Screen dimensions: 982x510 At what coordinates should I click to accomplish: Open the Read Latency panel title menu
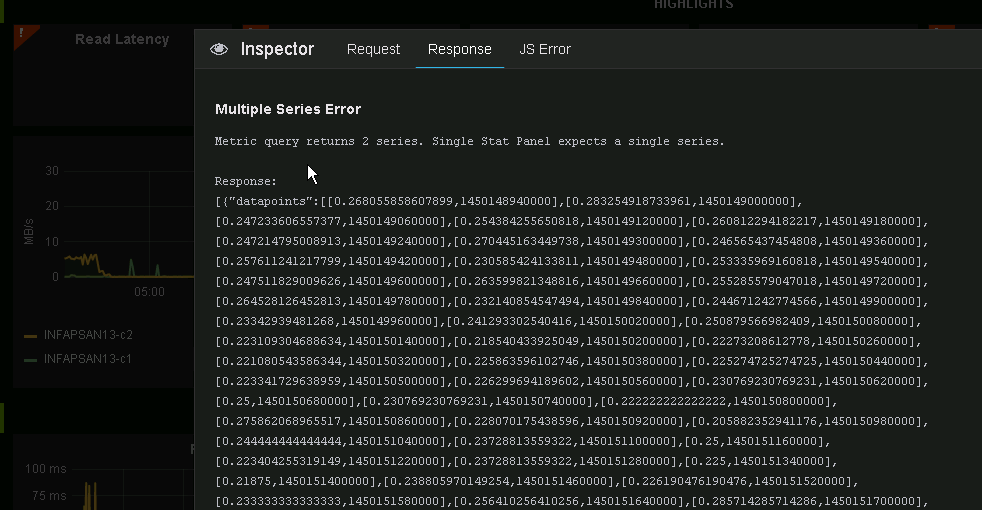tap(122, 40)
